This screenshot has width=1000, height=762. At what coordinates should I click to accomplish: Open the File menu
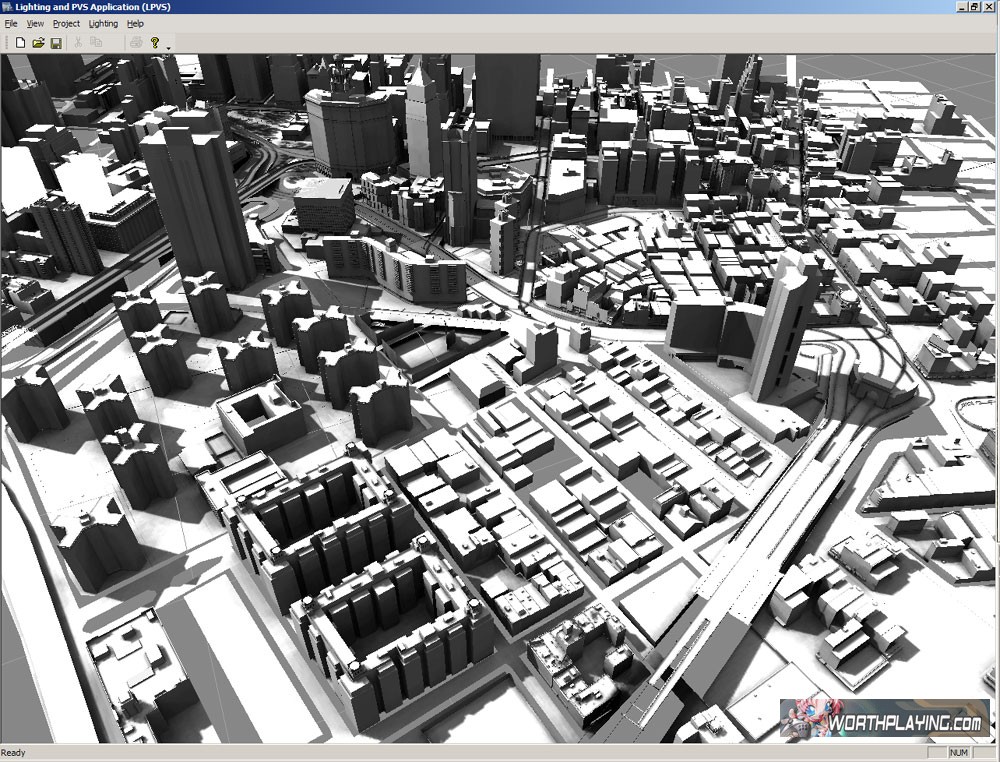(x=11, y=23)
